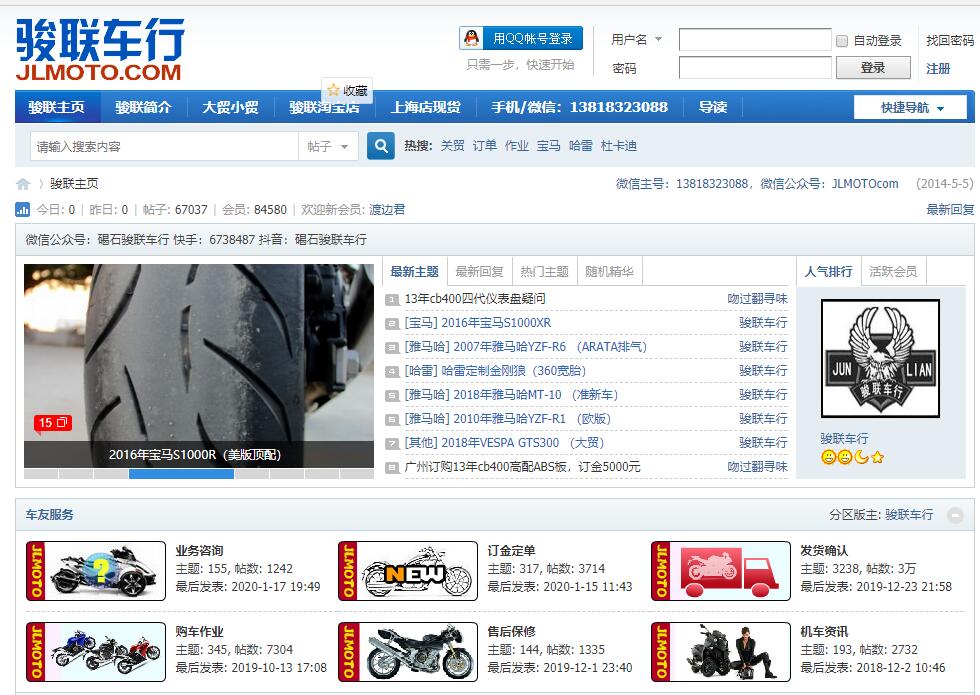Select the first slideshow indicator segment
980x695 pixels.
tap(41, 474)
